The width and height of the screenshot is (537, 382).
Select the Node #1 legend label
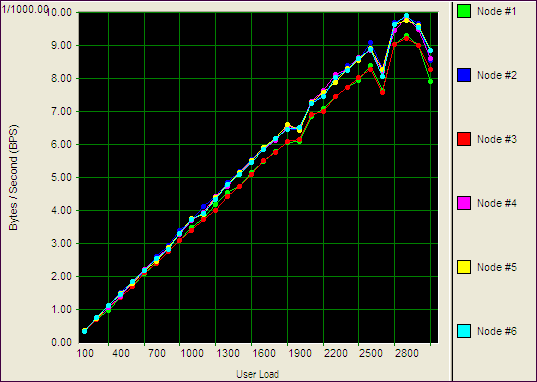click(x=497, y=11)
